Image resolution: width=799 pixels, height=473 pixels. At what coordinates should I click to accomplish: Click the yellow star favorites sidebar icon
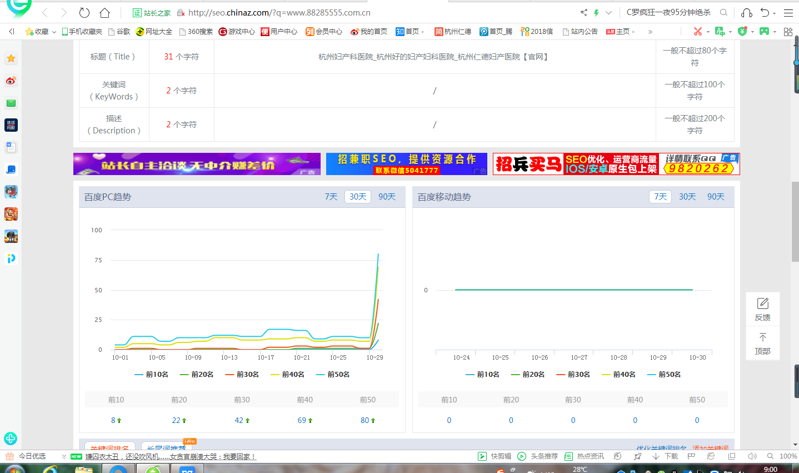click(11, 59)
